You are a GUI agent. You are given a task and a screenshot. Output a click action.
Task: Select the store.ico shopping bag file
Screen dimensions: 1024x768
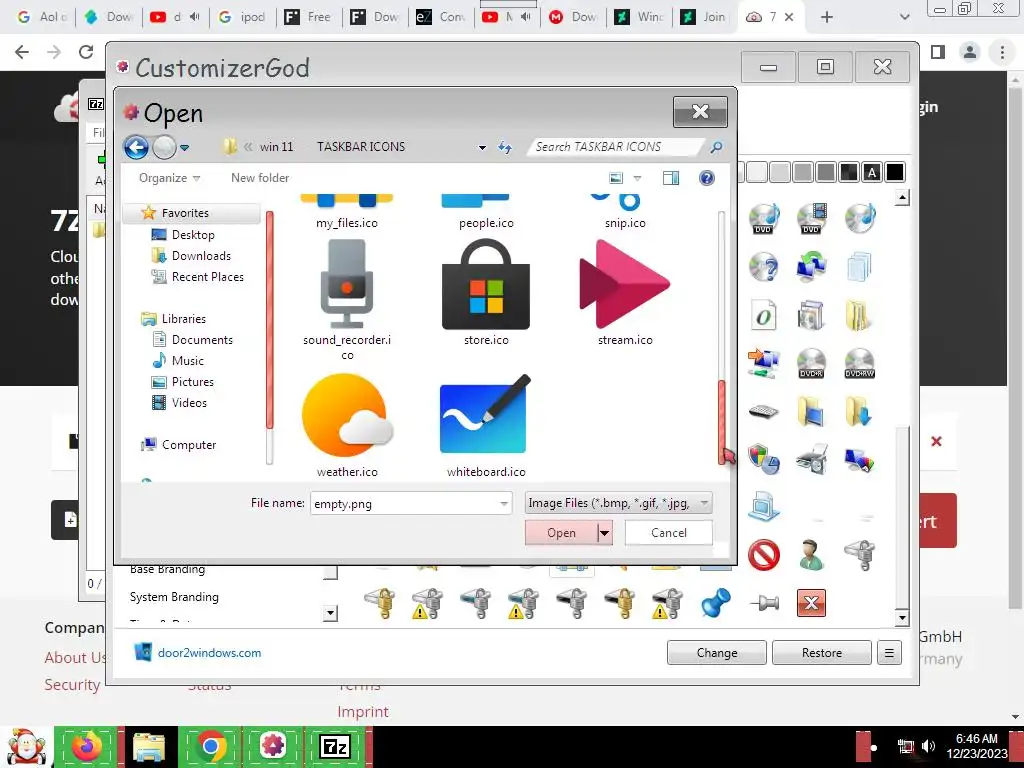(486, 284)
